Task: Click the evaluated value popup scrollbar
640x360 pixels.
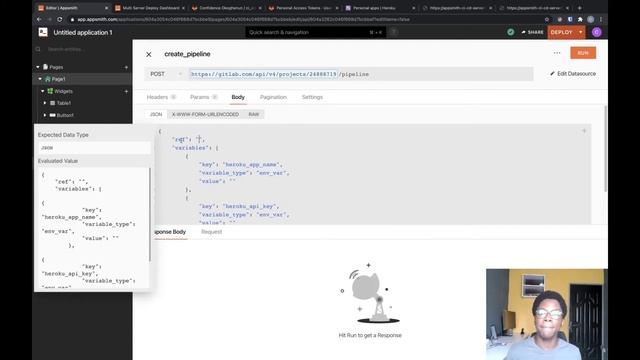Action: point(150,215)
